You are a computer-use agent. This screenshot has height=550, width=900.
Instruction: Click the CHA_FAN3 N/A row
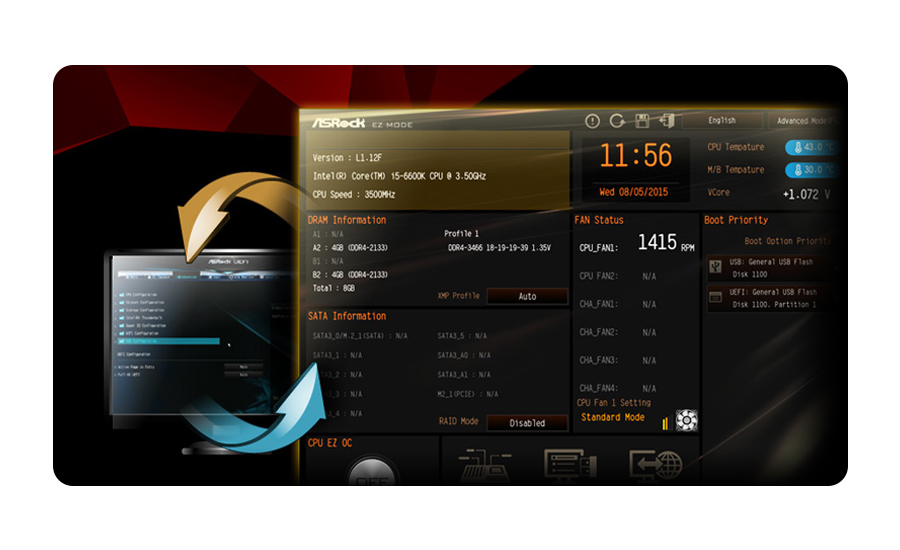point(618,361)
